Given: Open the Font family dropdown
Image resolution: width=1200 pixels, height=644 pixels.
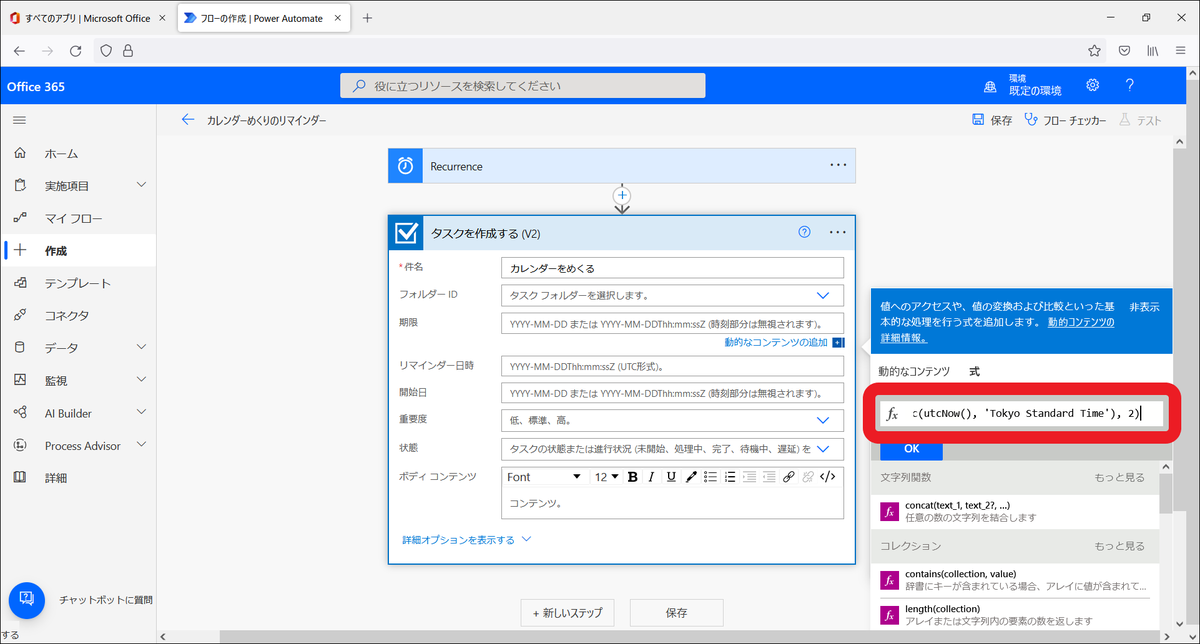Looking at the screenshot, I should [544, 477].
